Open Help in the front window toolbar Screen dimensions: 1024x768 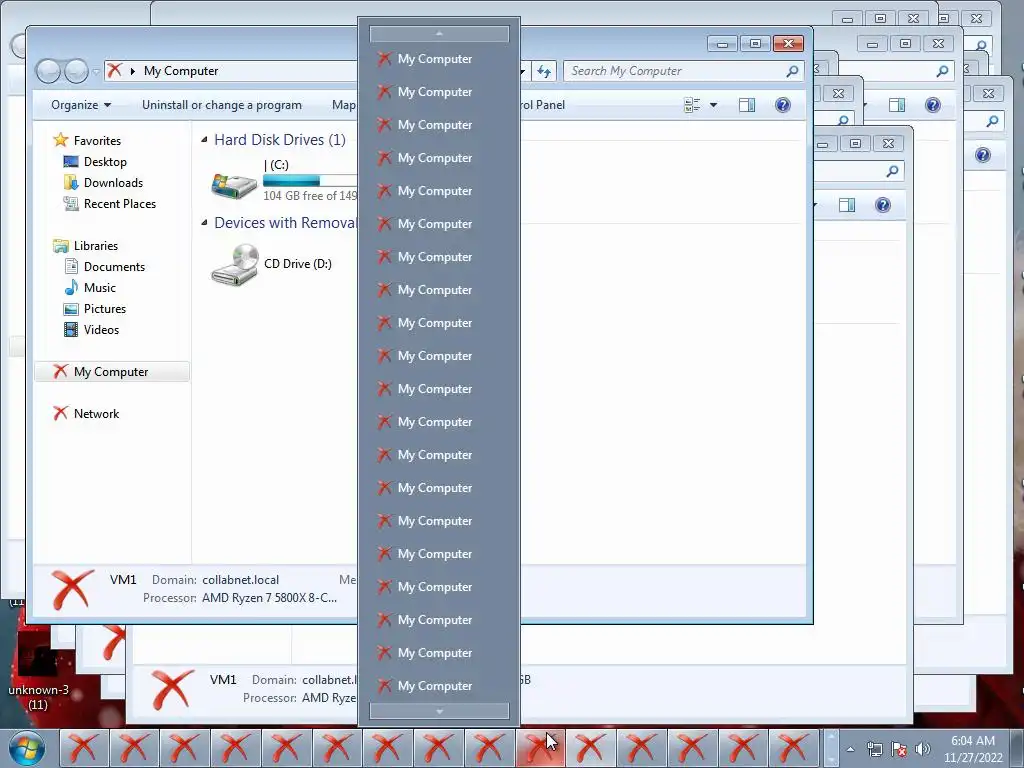coord(782,105)
